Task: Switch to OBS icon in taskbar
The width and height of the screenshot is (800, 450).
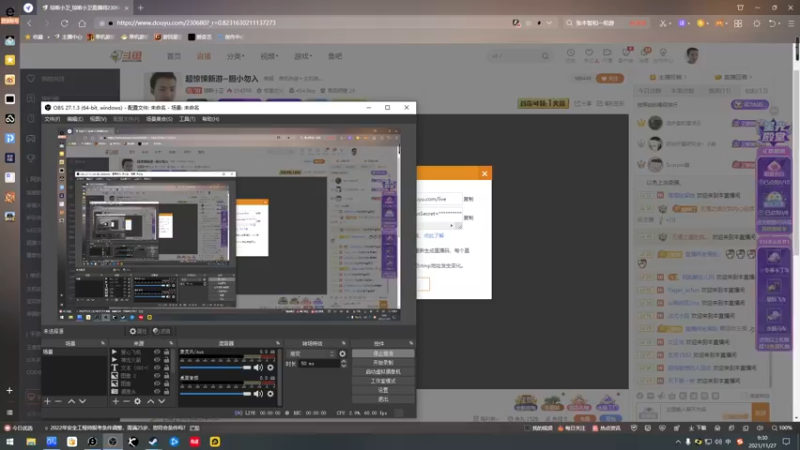Action: (113, 442)
